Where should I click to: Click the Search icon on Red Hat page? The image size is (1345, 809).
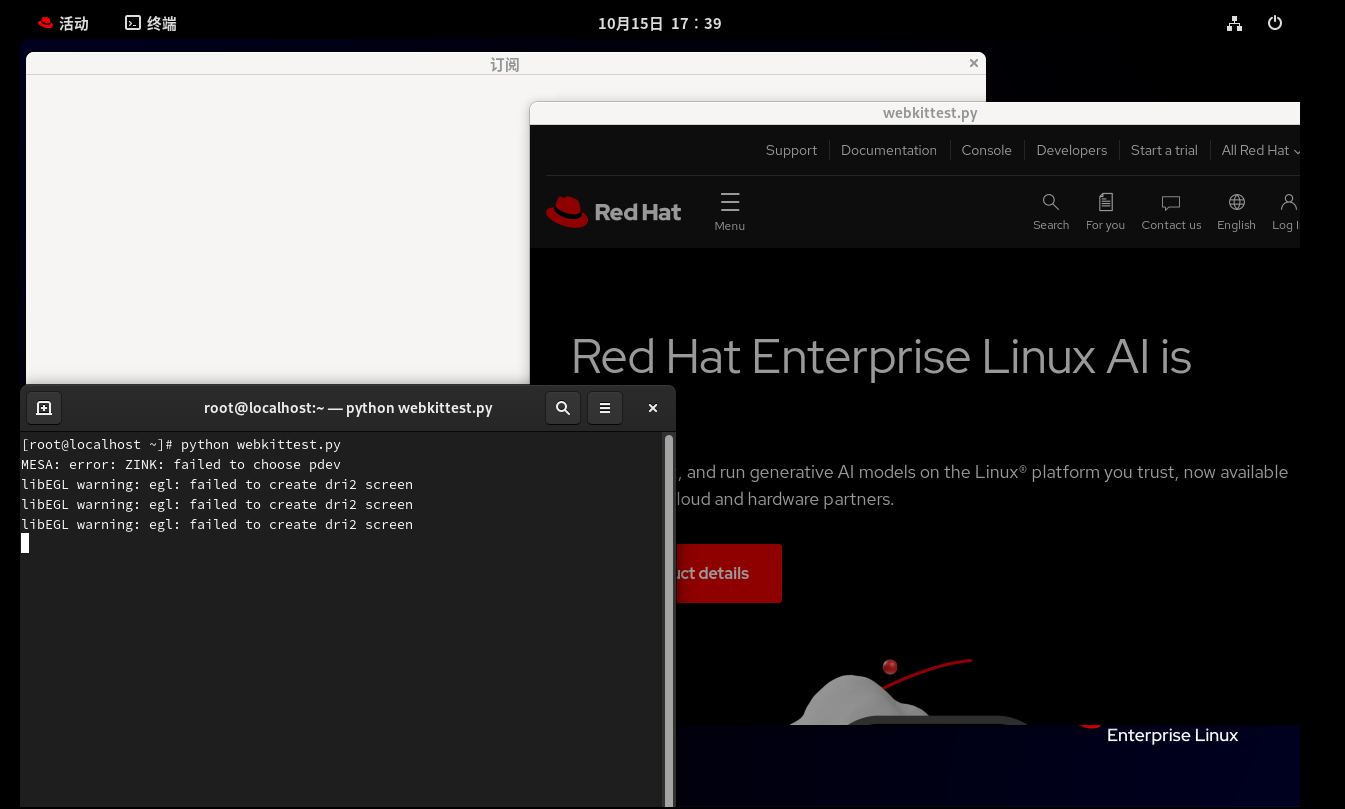(x=1051, y=211)
